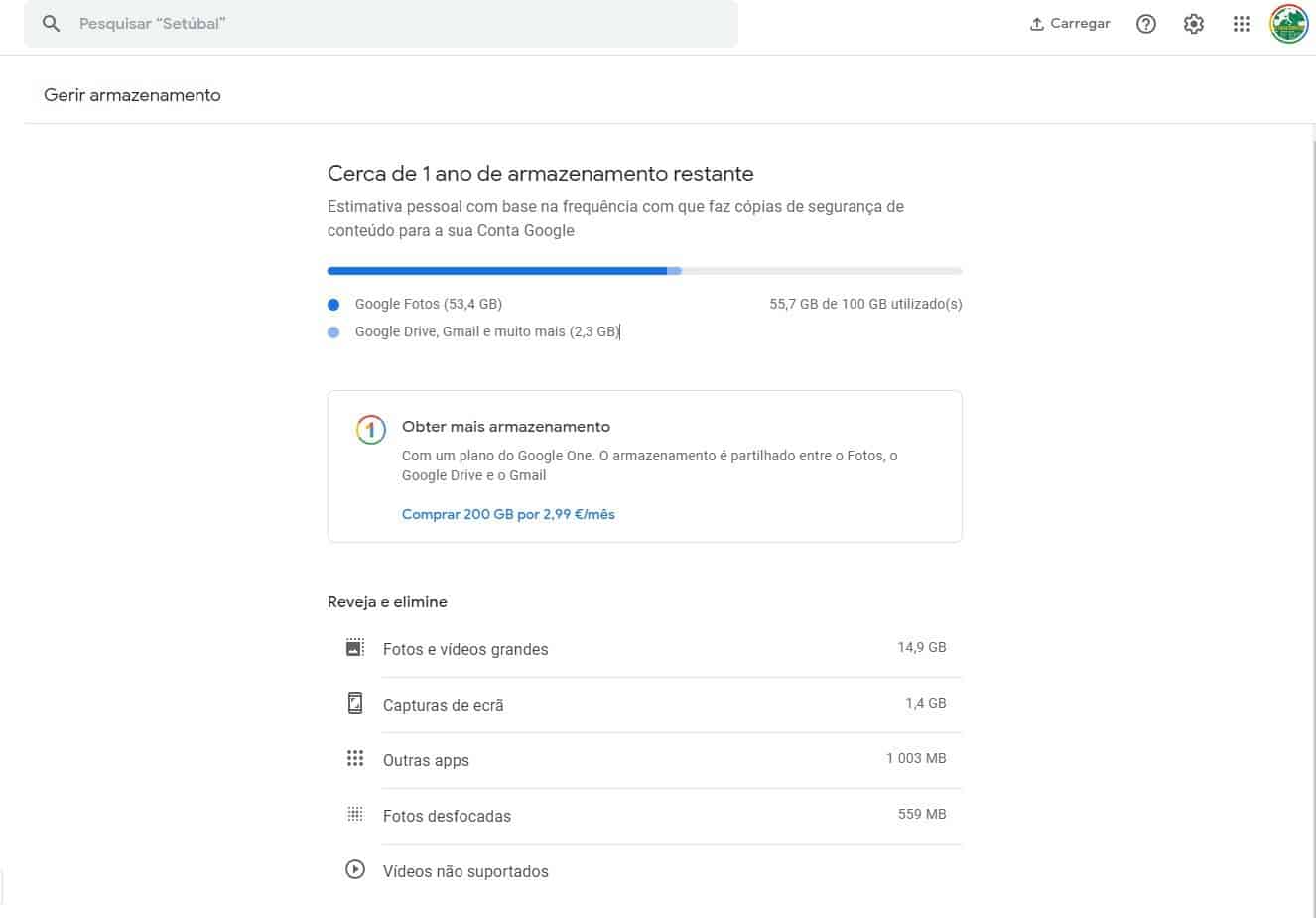Click the unsupported videos play icon
The width and height of the screenshot is (1316, 918).
(x=355, y=869)
